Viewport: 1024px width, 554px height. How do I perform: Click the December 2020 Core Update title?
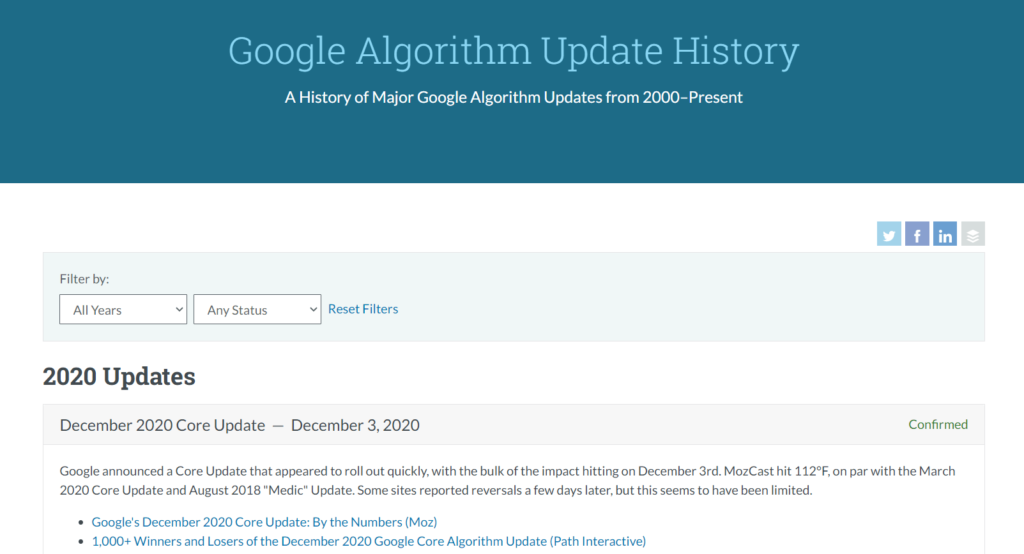(x=162, y=425)
